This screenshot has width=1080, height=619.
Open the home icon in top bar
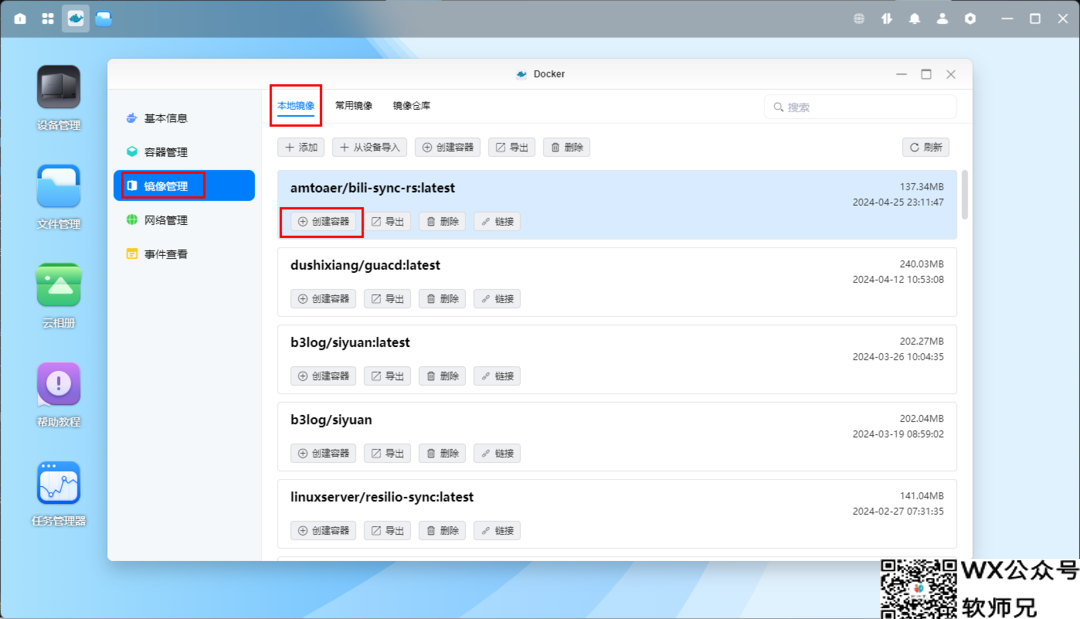point(20,19)
